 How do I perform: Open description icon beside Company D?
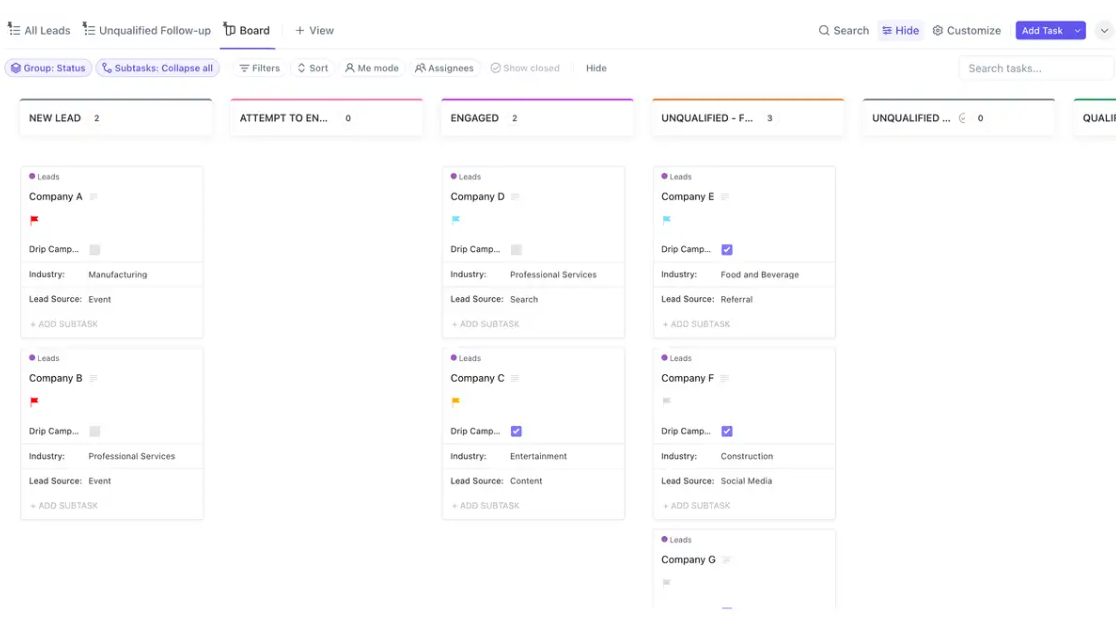(x=515, y=196)
